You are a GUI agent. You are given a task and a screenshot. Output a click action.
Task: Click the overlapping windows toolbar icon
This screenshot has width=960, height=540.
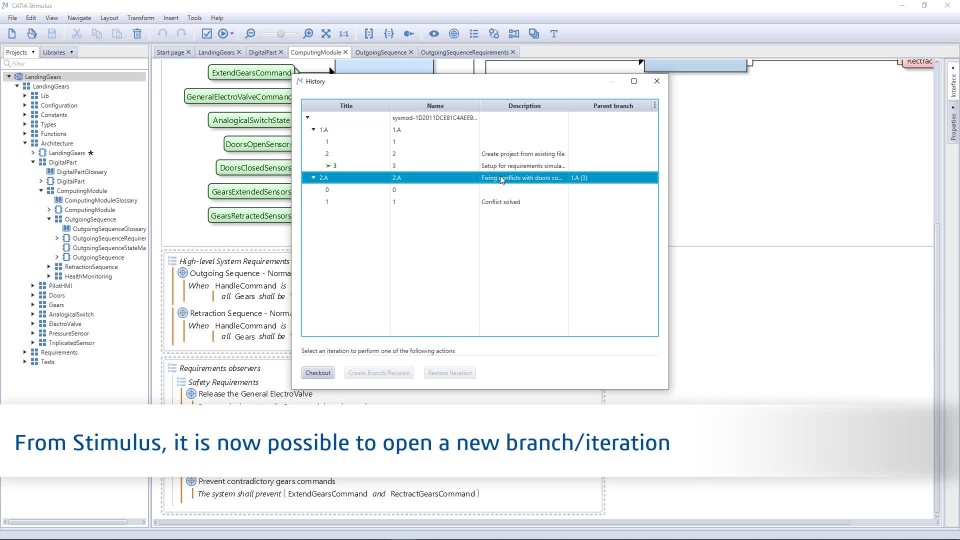(534, 34)
